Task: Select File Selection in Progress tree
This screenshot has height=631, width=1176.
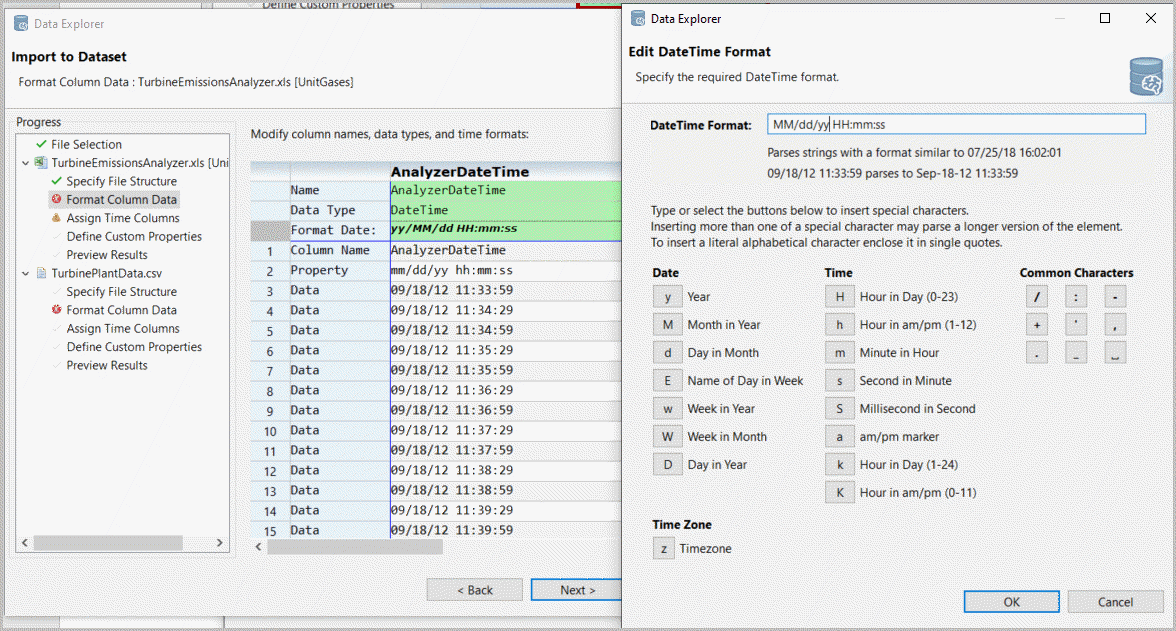Action: 86,145
